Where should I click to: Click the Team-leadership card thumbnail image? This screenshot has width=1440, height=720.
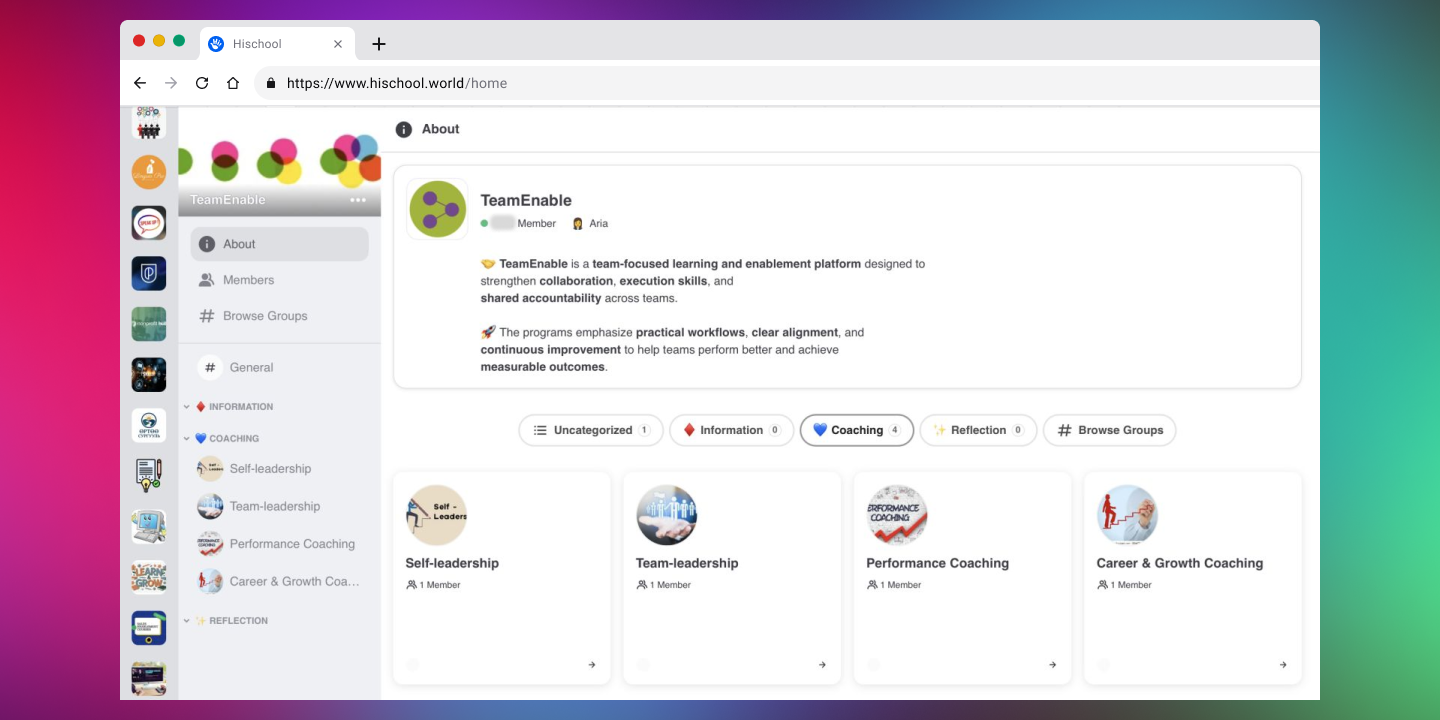tap(667, 515)
